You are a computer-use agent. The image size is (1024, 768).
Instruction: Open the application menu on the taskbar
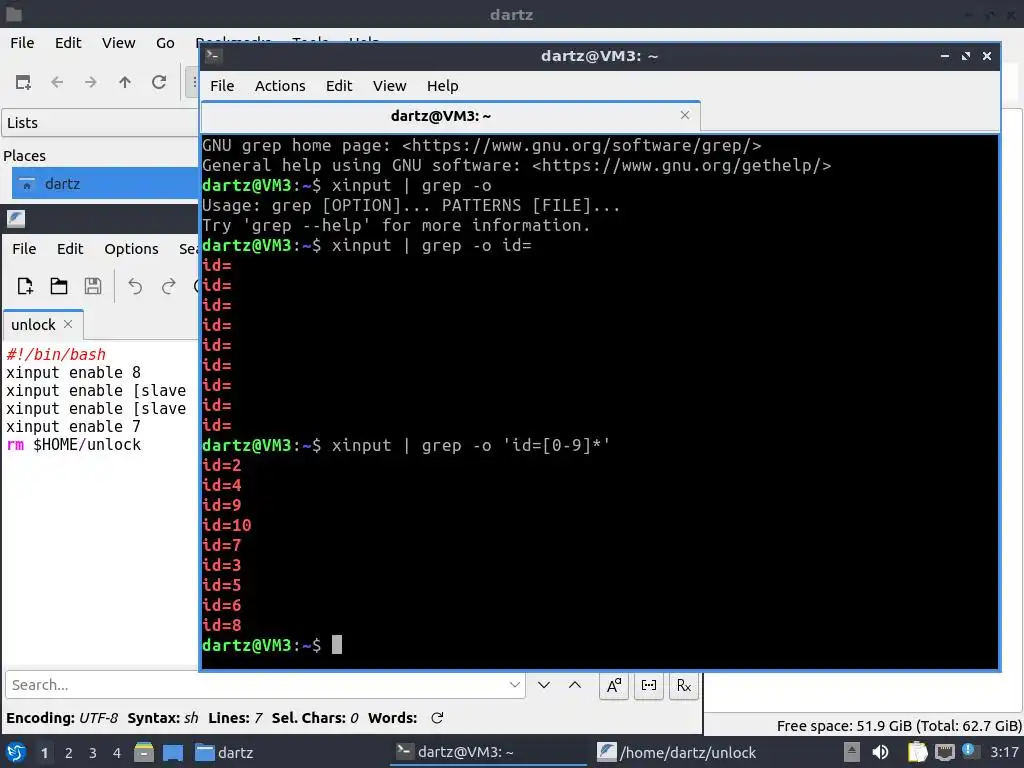tap(16, 752)
